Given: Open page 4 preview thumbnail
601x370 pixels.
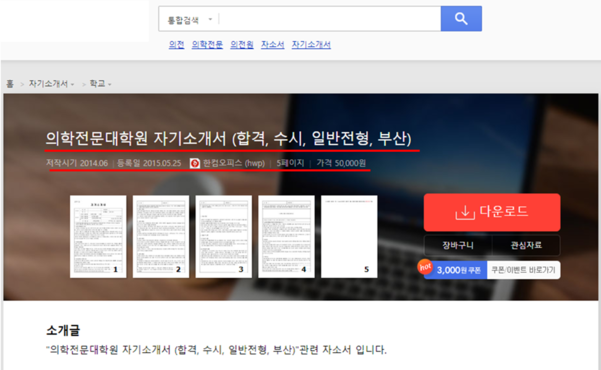Looking at the screenshot, I should coord(287,237).
